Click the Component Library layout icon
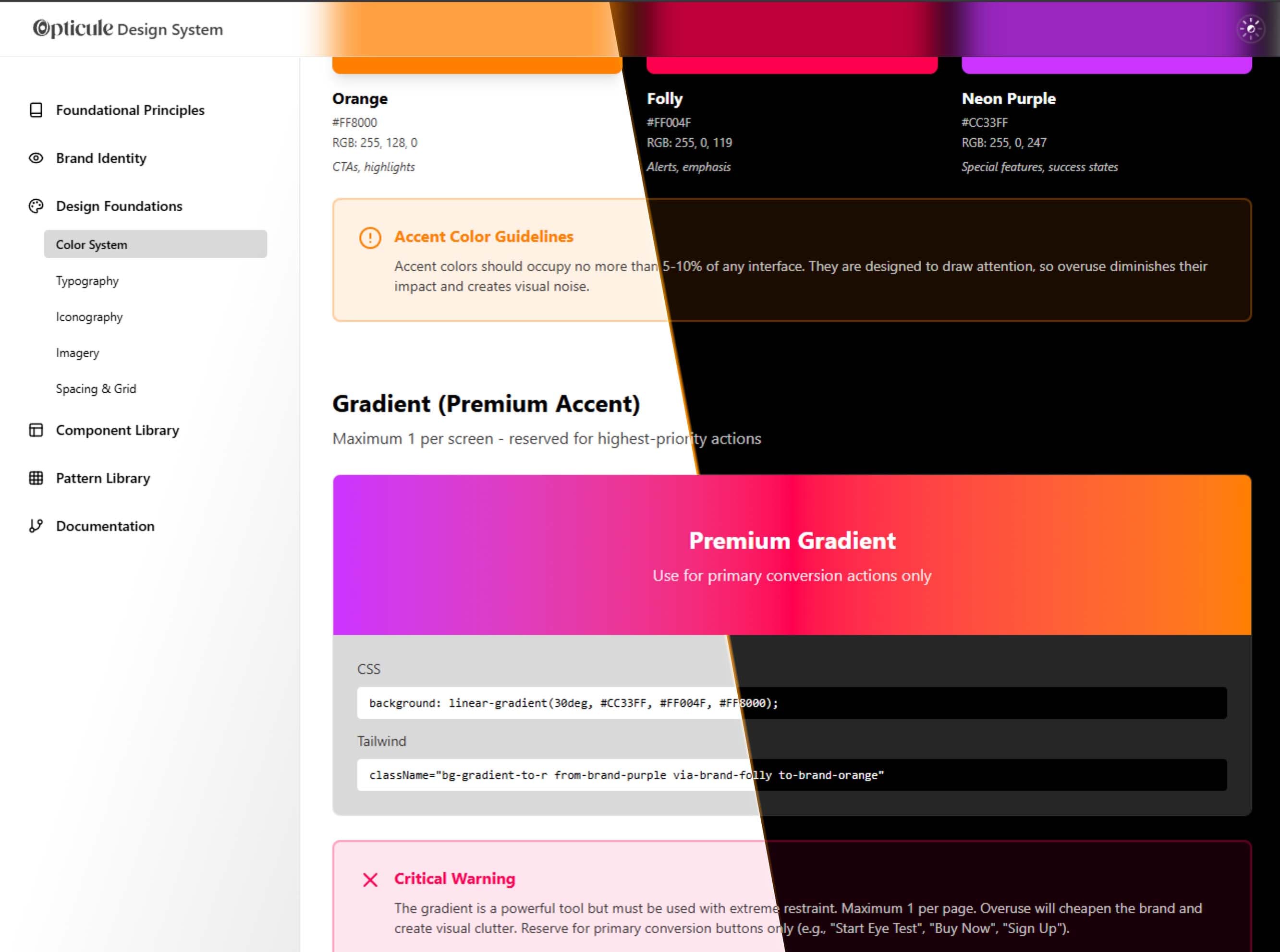The image size is (1280, 952). [x=36, y=430]
